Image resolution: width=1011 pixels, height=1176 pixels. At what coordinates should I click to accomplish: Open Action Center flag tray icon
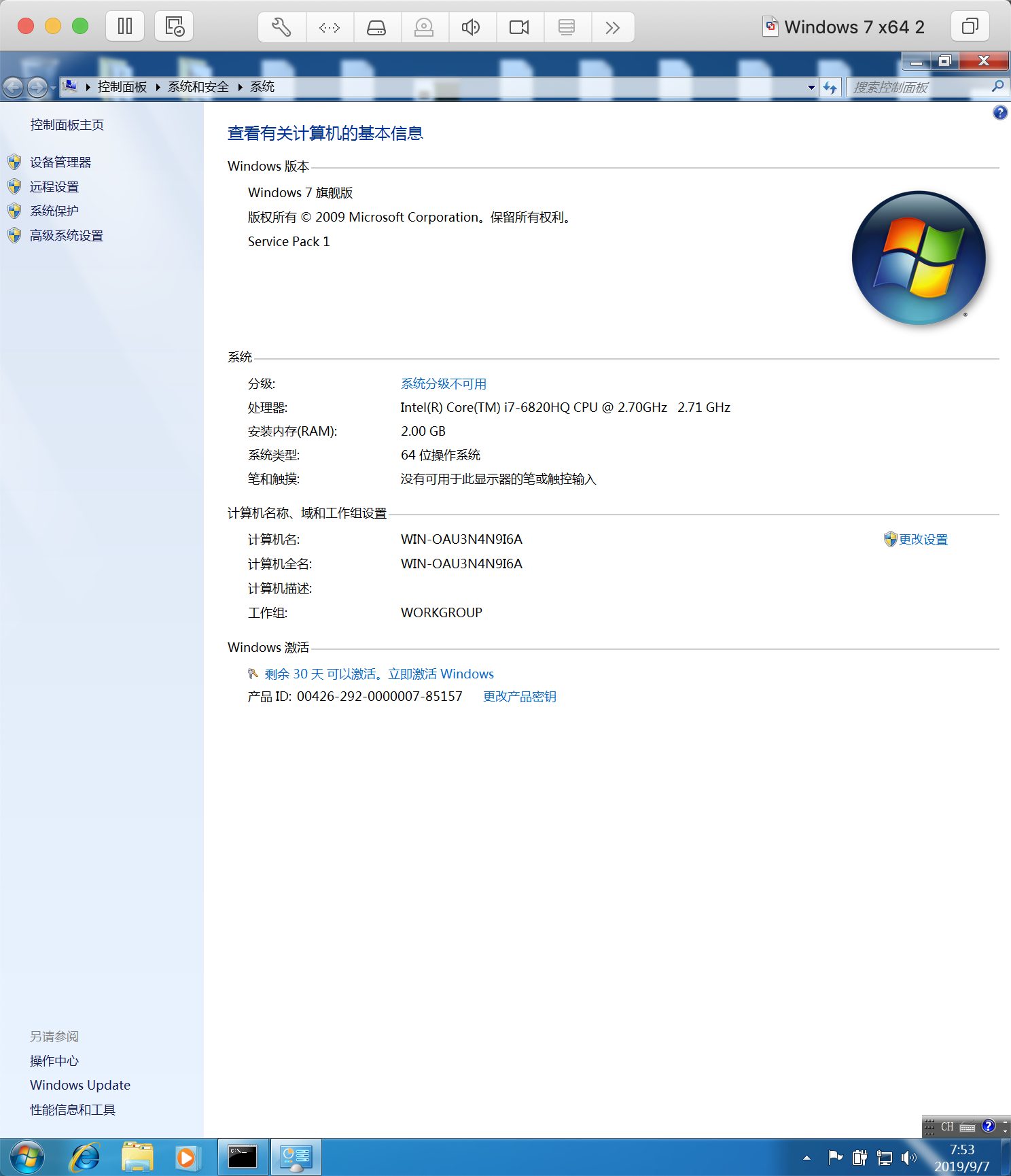835,1157
